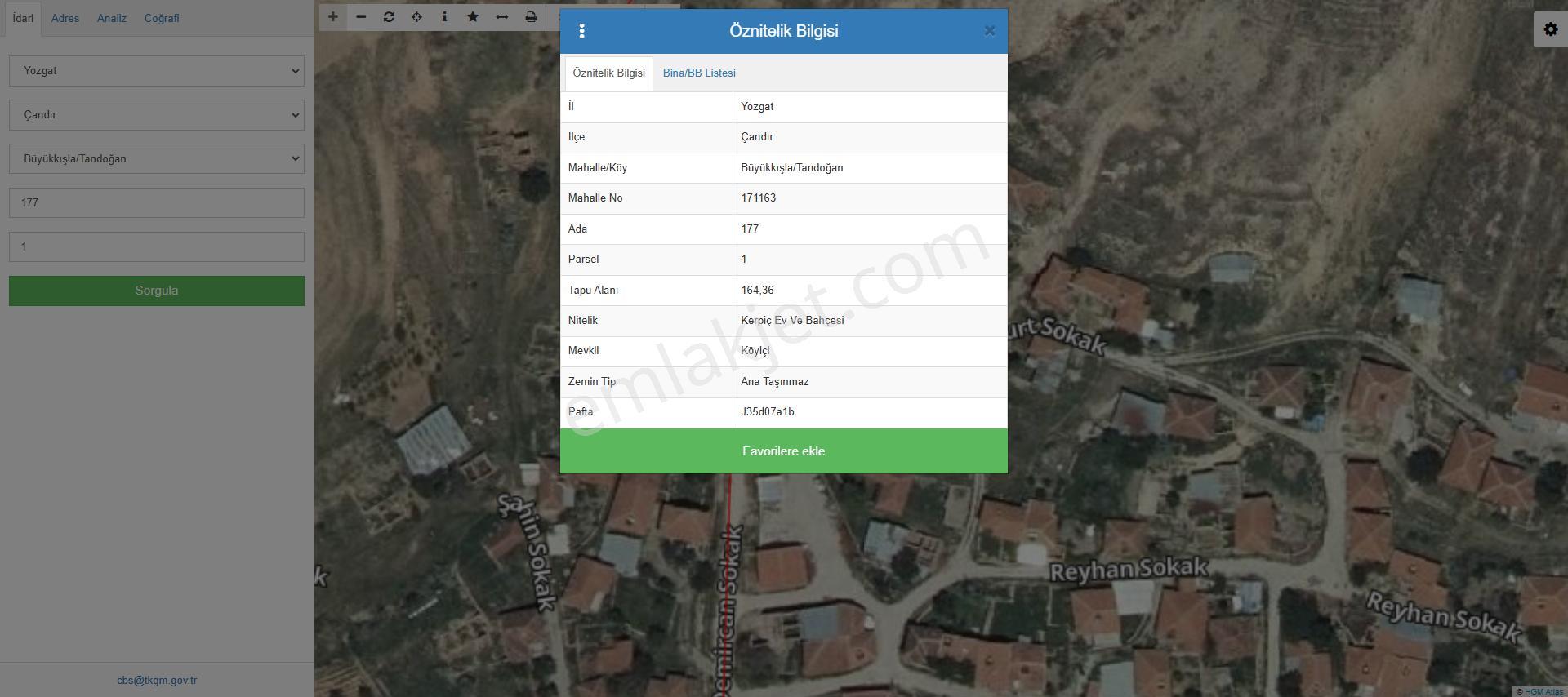
Task: Click the Tapu Alanı row label
Action: [593, 290]
